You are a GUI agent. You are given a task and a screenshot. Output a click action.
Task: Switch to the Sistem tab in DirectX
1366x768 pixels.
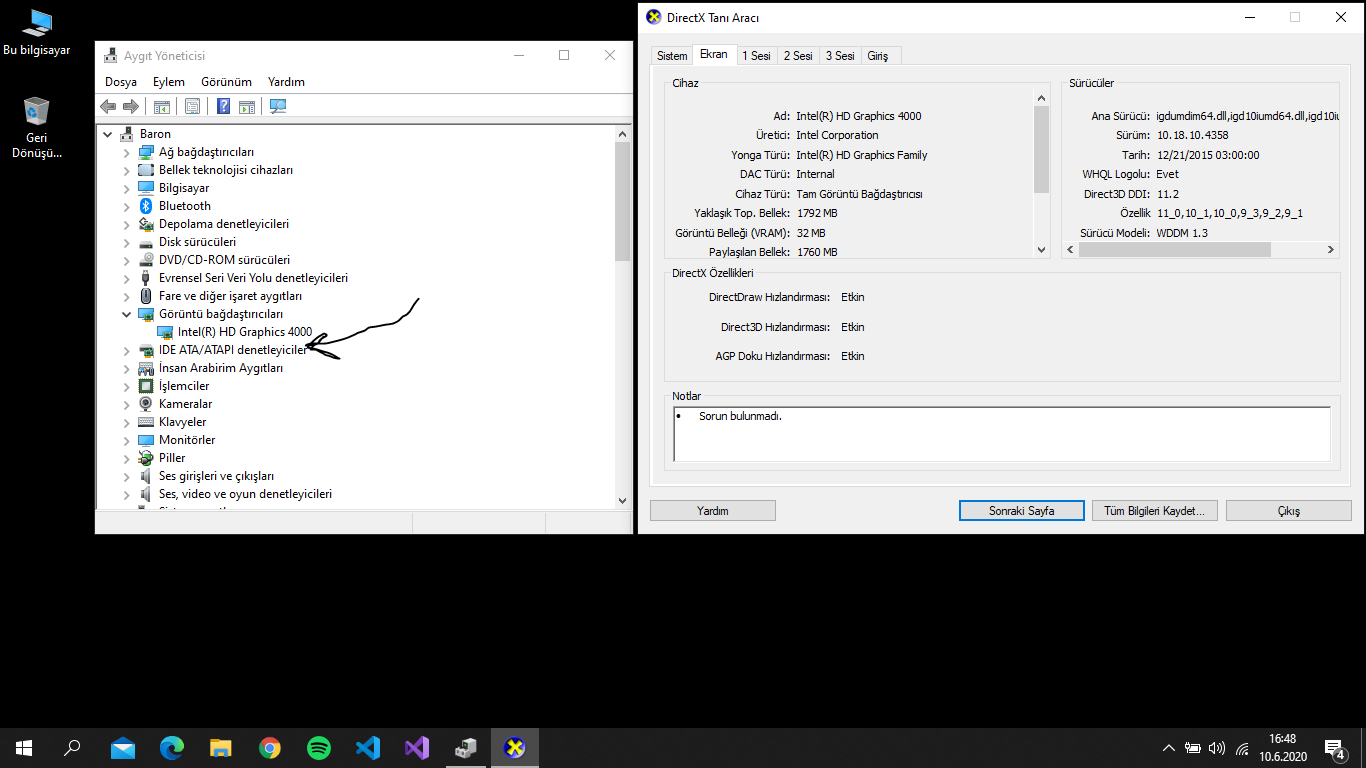point(672,56)
